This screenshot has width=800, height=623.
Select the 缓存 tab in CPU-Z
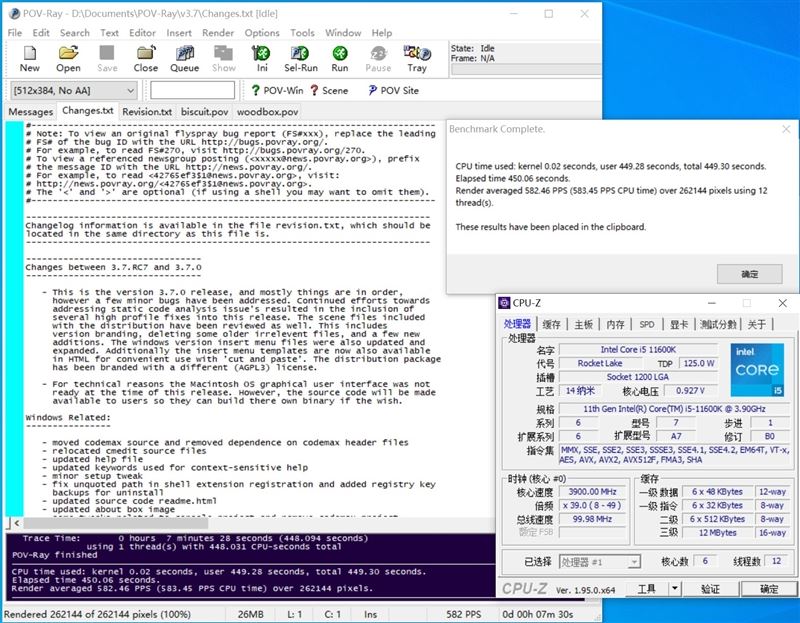pyautogui.click(x=552, y=325)
